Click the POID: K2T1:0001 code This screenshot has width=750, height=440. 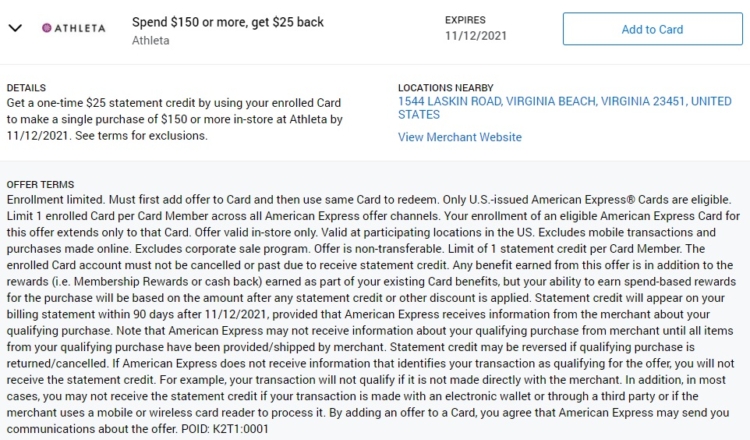(225, 429)
